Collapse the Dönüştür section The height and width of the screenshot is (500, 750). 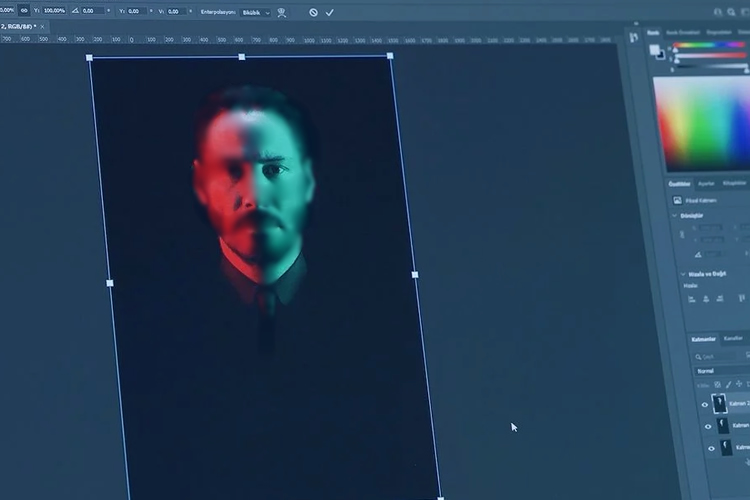click(x=675, y=216)
